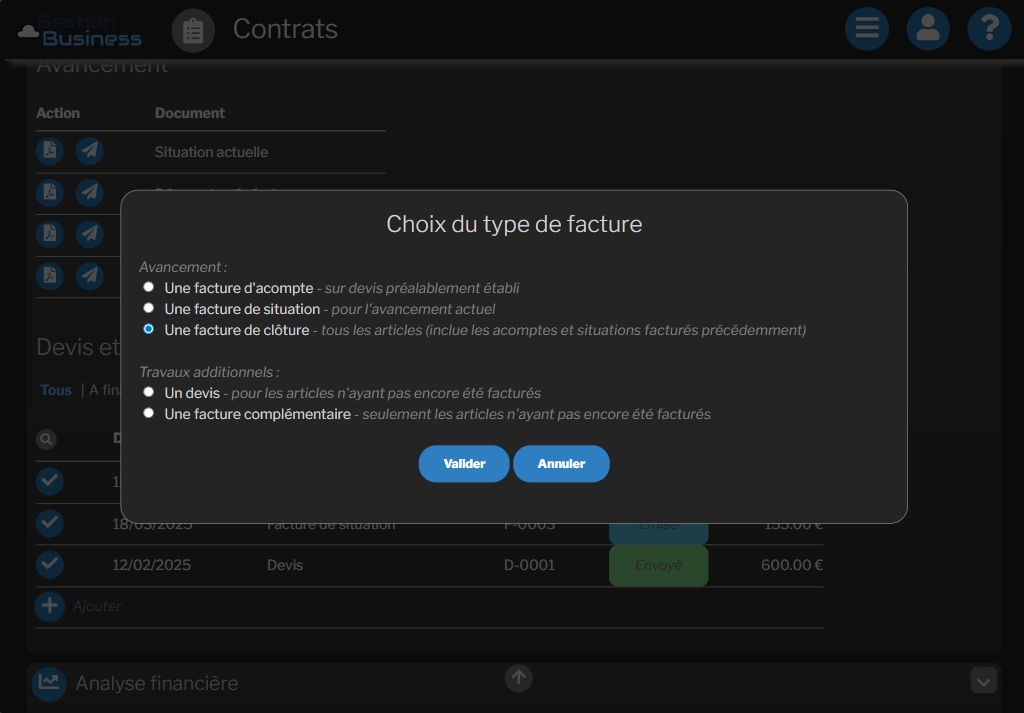
Task: Click the help question mark icon
Action: tap(989, 28)
